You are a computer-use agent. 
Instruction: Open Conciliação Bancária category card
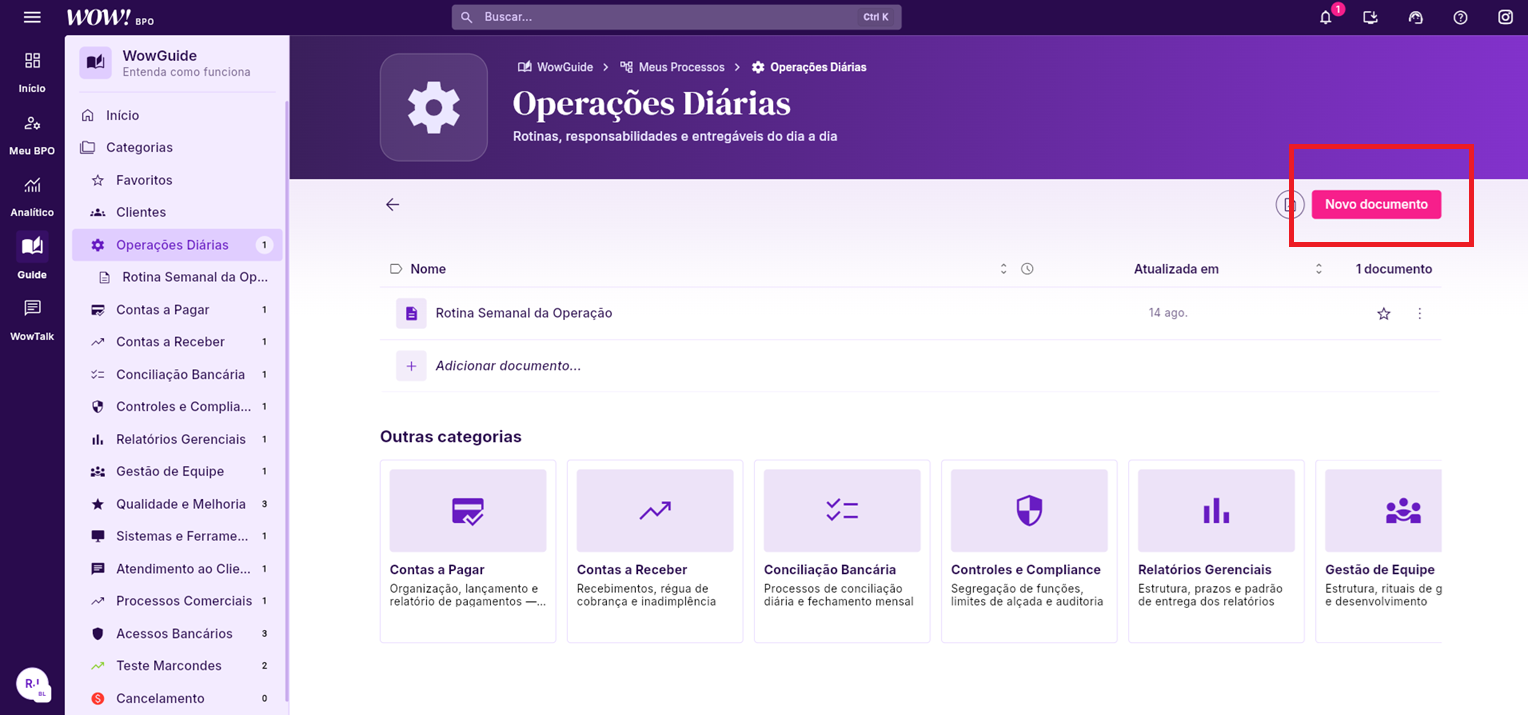click(842, 551)
